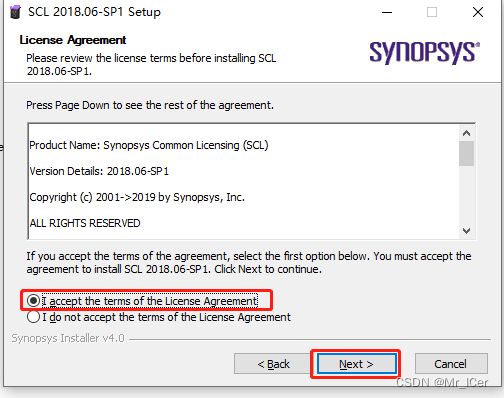Image resolution: width=504 pixels, height=398 pixels.
Task: Click the Version Details line in the agreement
Action: [99, 171]
